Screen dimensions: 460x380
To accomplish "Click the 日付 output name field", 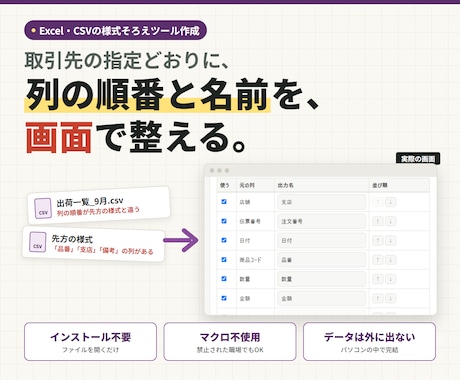I will coord(321,240).
